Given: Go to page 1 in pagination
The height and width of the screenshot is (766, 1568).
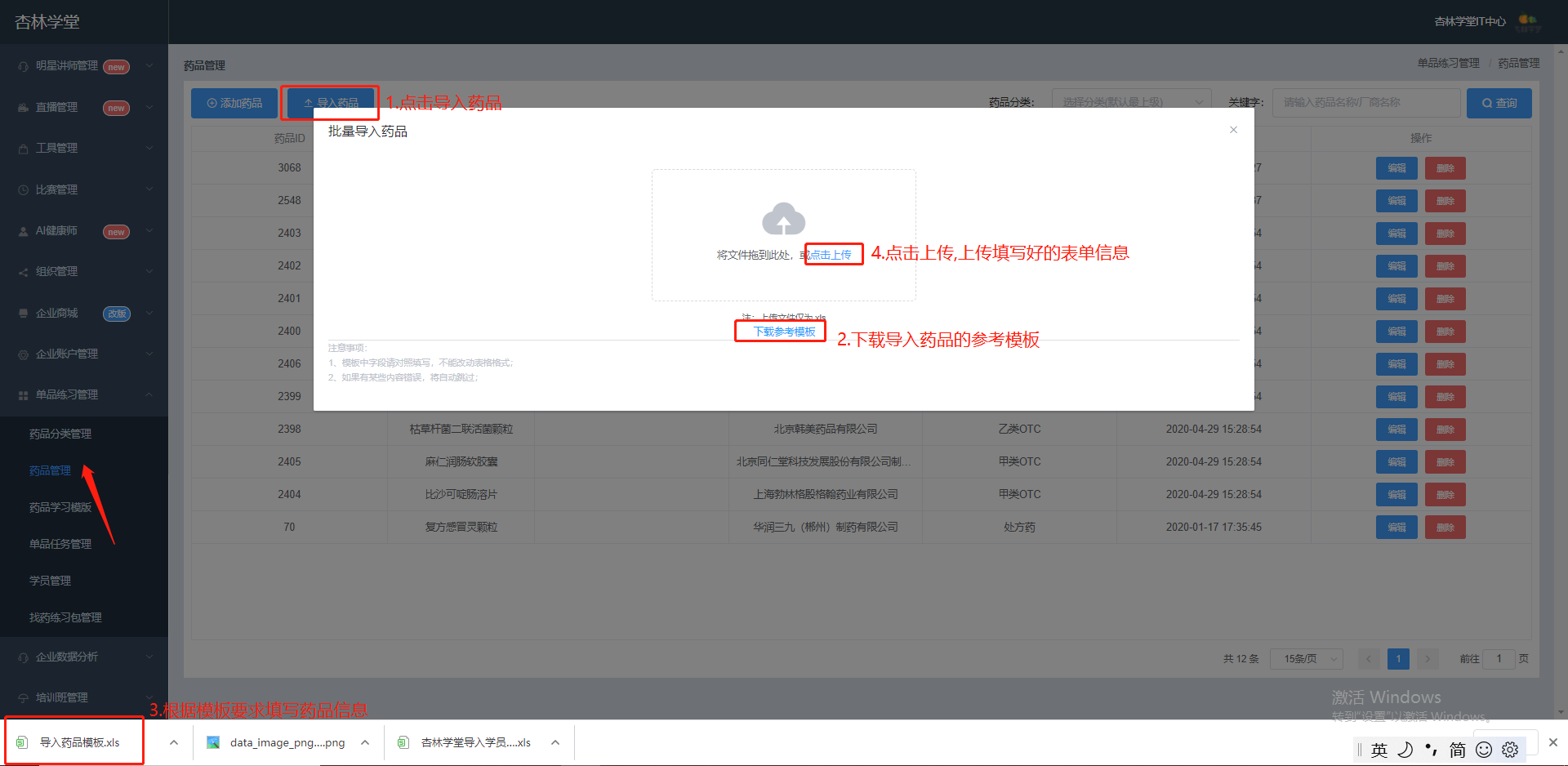Looking at the screenshot, I should click(x=1398, y=658).
